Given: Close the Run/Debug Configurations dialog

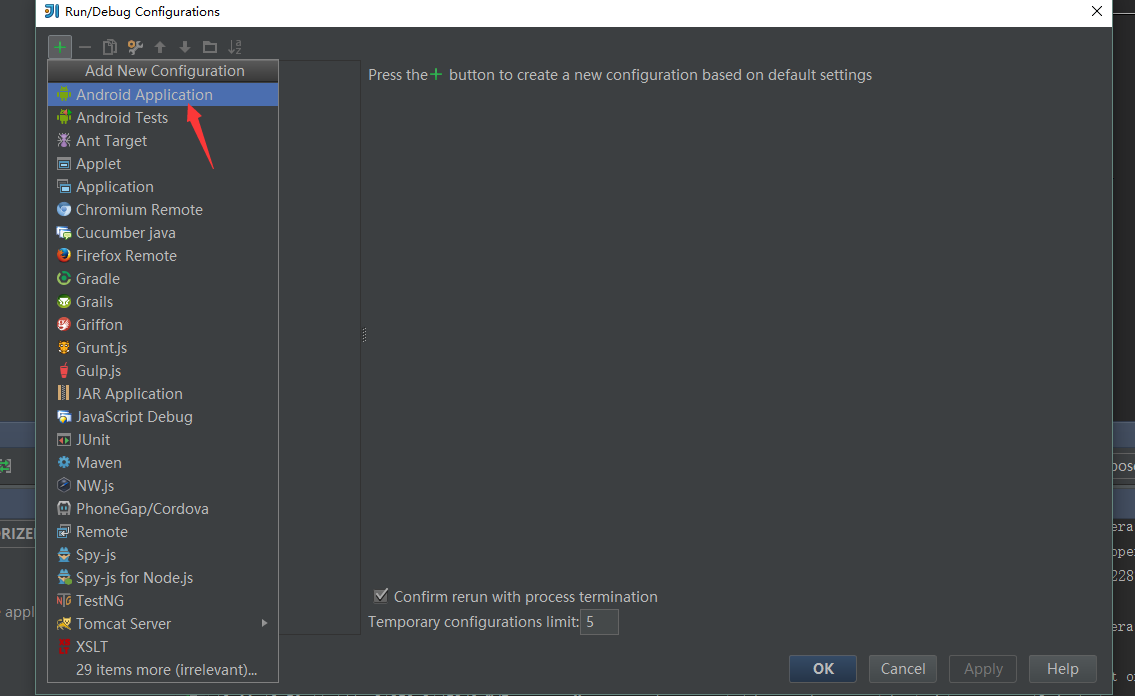Looking at the screenshot, I should 1097,12.
